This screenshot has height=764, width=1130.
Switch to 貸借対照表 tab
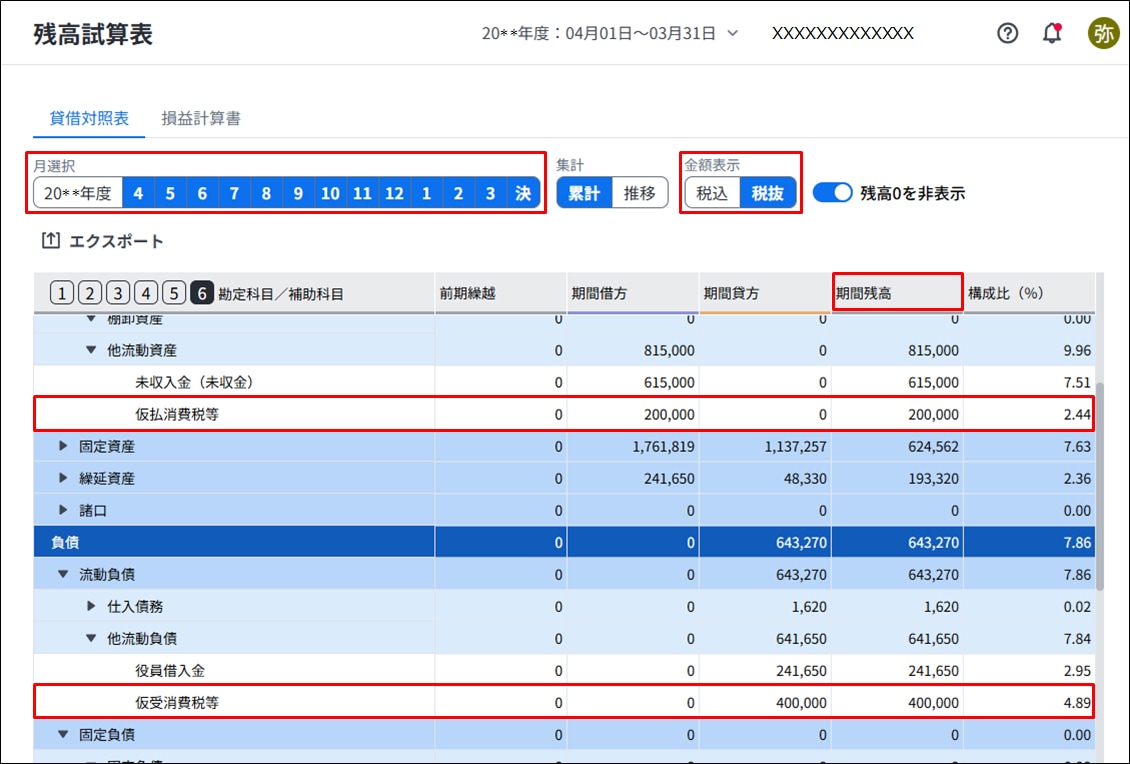(89, 118)
